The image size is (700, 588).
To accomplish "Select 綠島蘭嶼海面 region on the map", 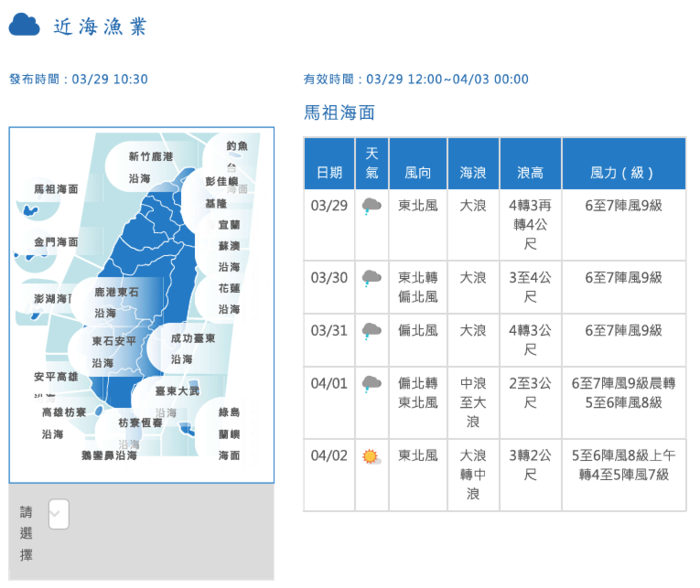I will [x=229, y=434].
